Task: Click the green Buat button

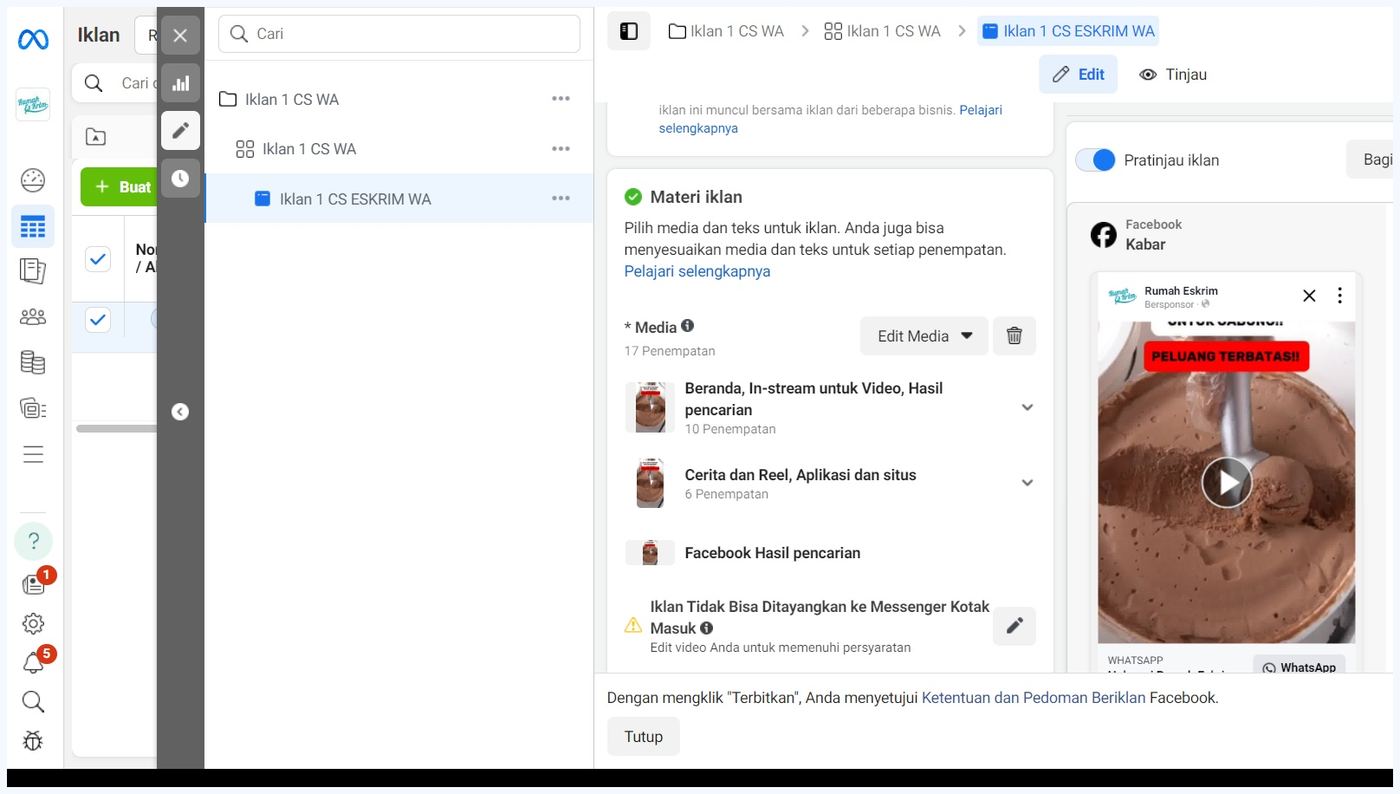Action: (x=119, y=187)
